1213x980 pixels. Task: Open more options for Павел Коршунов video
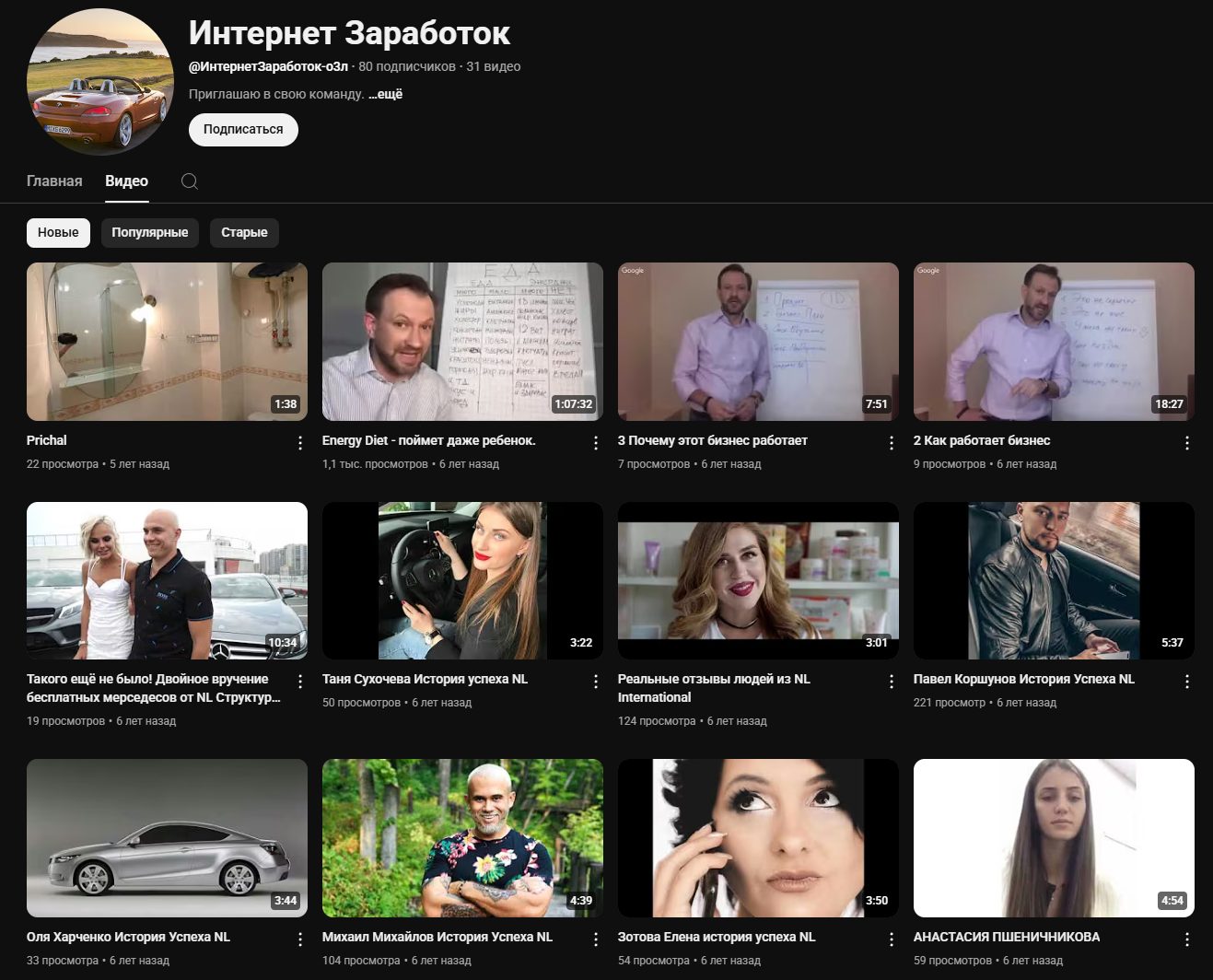point(1187,682)
